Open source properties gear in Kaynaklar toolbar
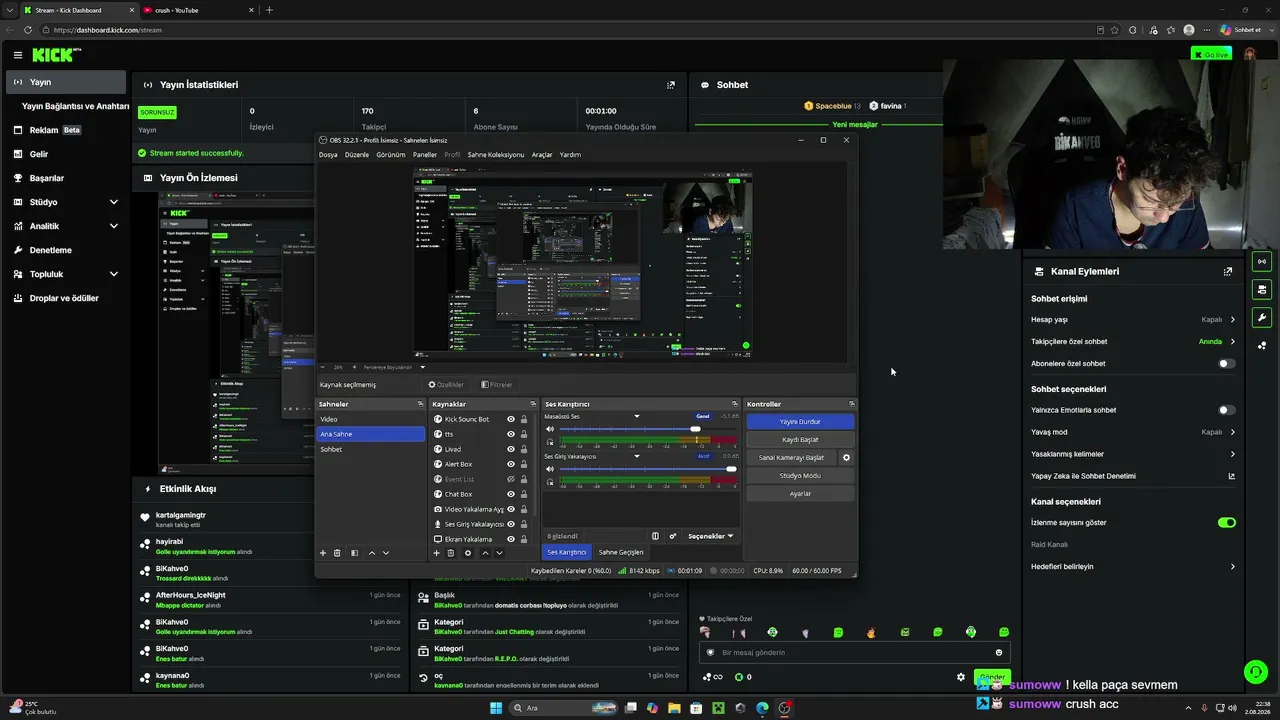 468,553
